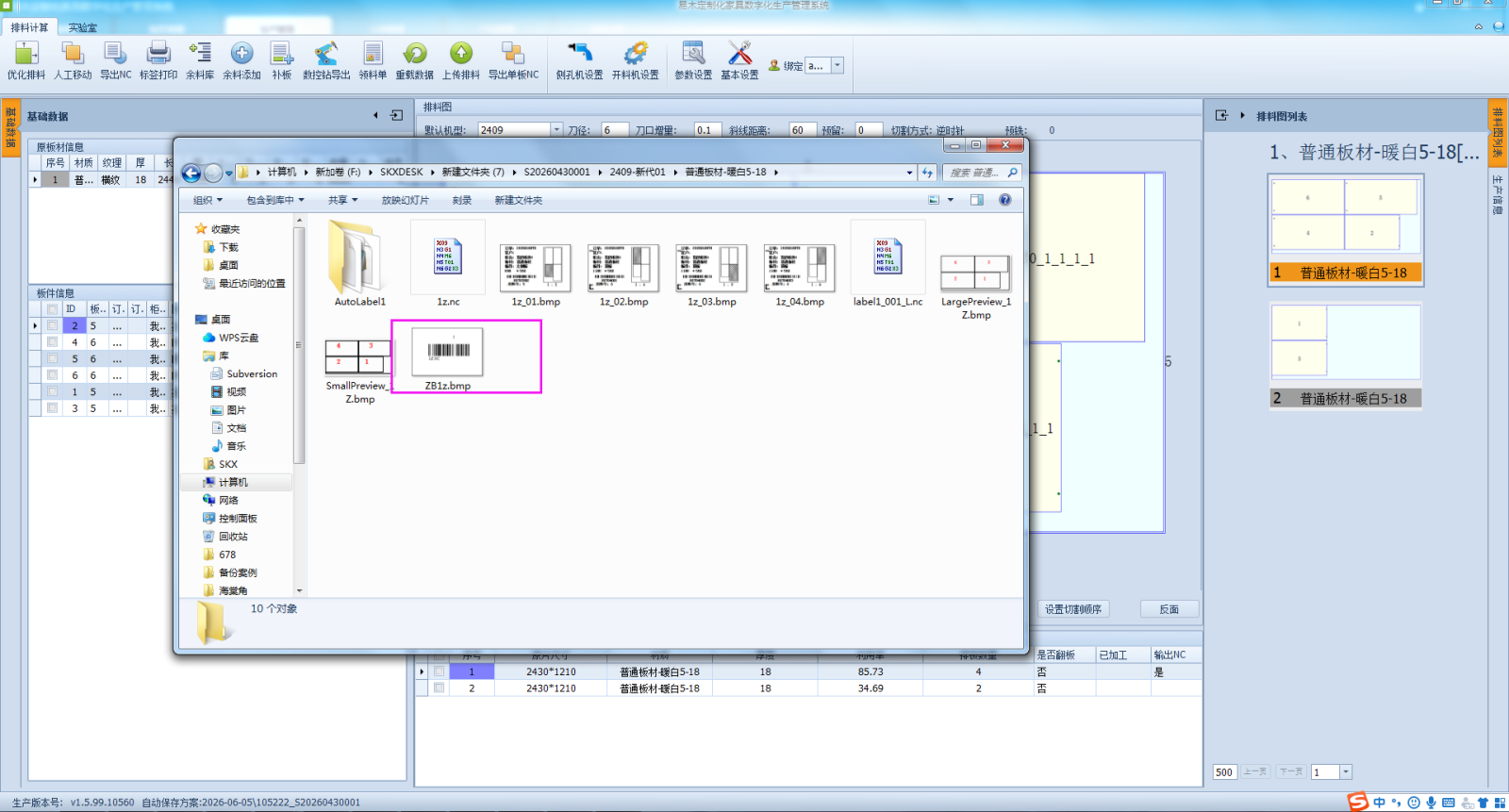Select the 余料添加 add remnant icon

pyautogui.click(x=241, y=61)
